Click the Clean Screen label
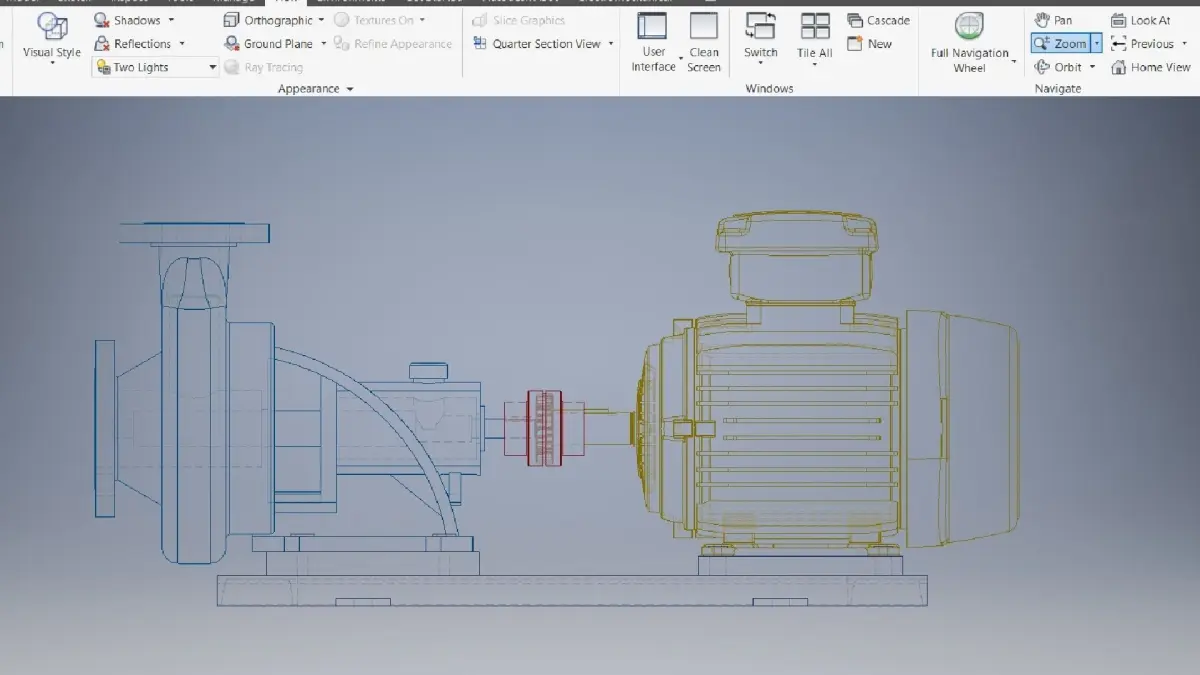The height and width of the screenshot is (675, 1200). (x=704, y=60)
